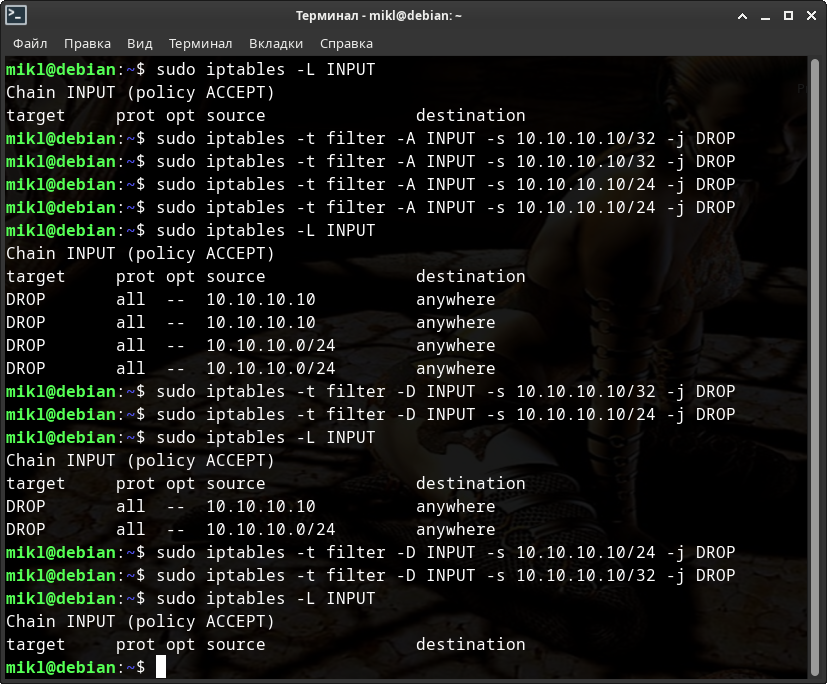827x684 pixels.
Task: Open the Терминал menu
Action: [x=200, y=44]
